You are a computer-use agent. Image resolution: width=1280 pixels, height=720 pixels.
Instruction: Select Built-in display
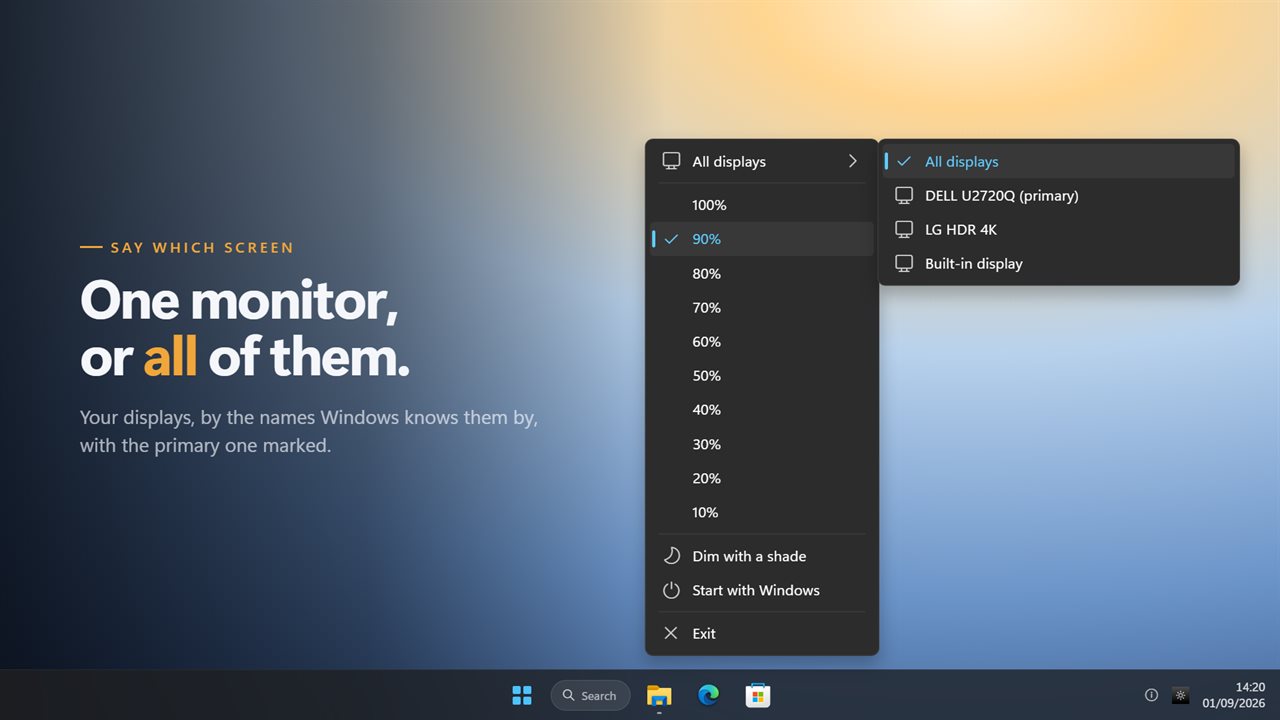1059,263
